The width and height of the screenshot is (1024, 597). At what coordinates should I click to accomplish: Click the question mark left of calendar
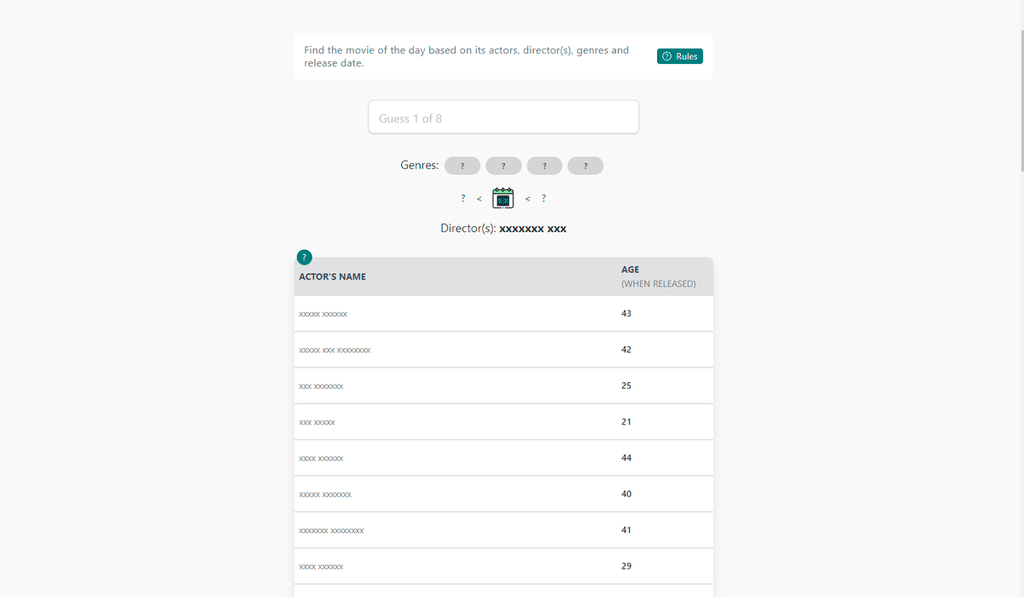pos(463,199)
